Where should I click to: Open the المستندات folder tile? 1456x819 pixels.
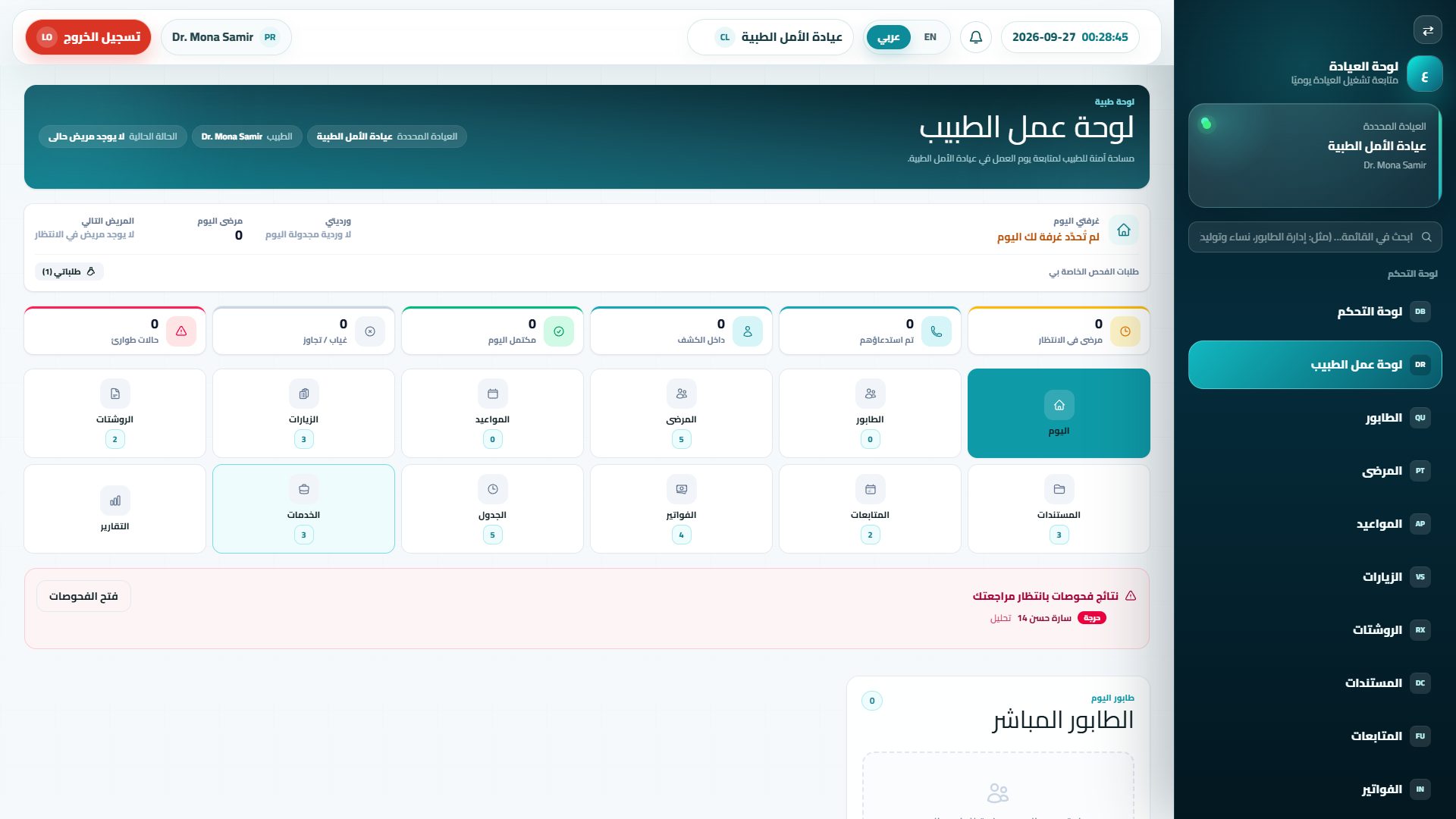click(1059, 509)
